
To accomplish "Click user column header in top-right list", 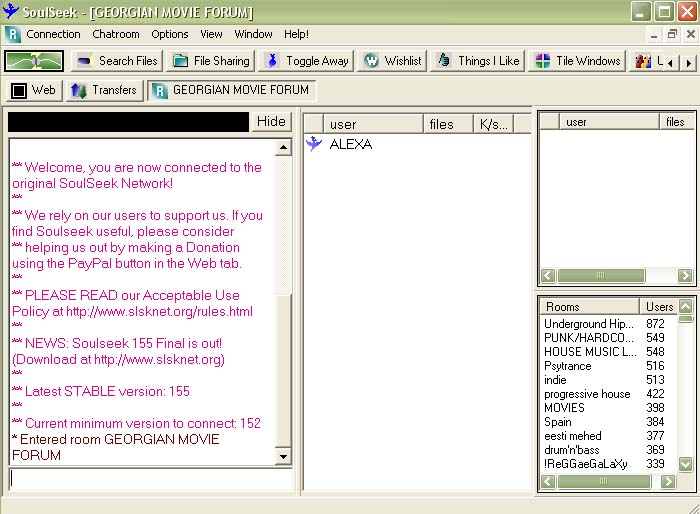I will (609, 122).
